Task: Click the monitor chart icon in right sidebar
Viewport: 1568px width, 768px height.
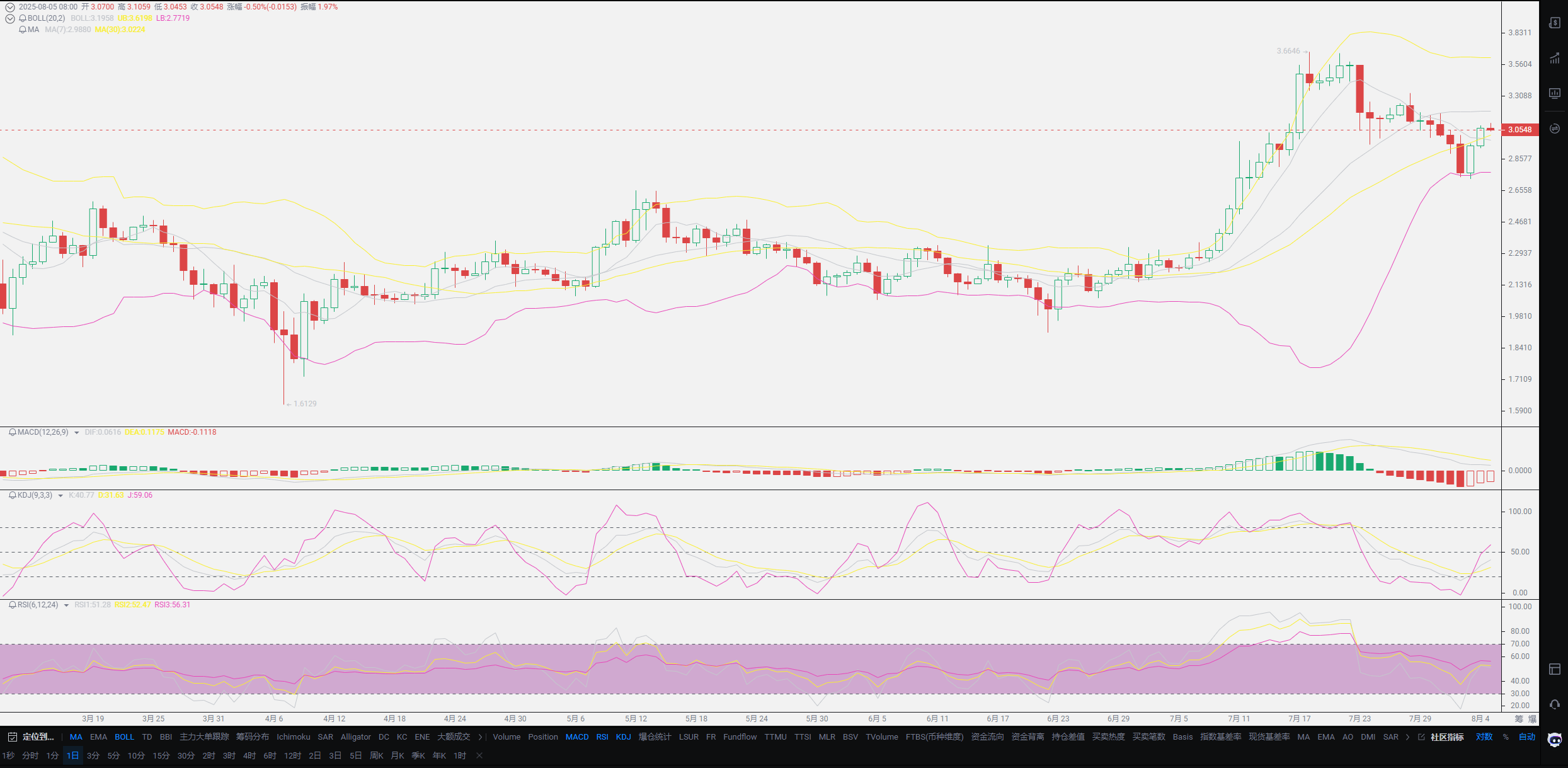Action: 1555,93
